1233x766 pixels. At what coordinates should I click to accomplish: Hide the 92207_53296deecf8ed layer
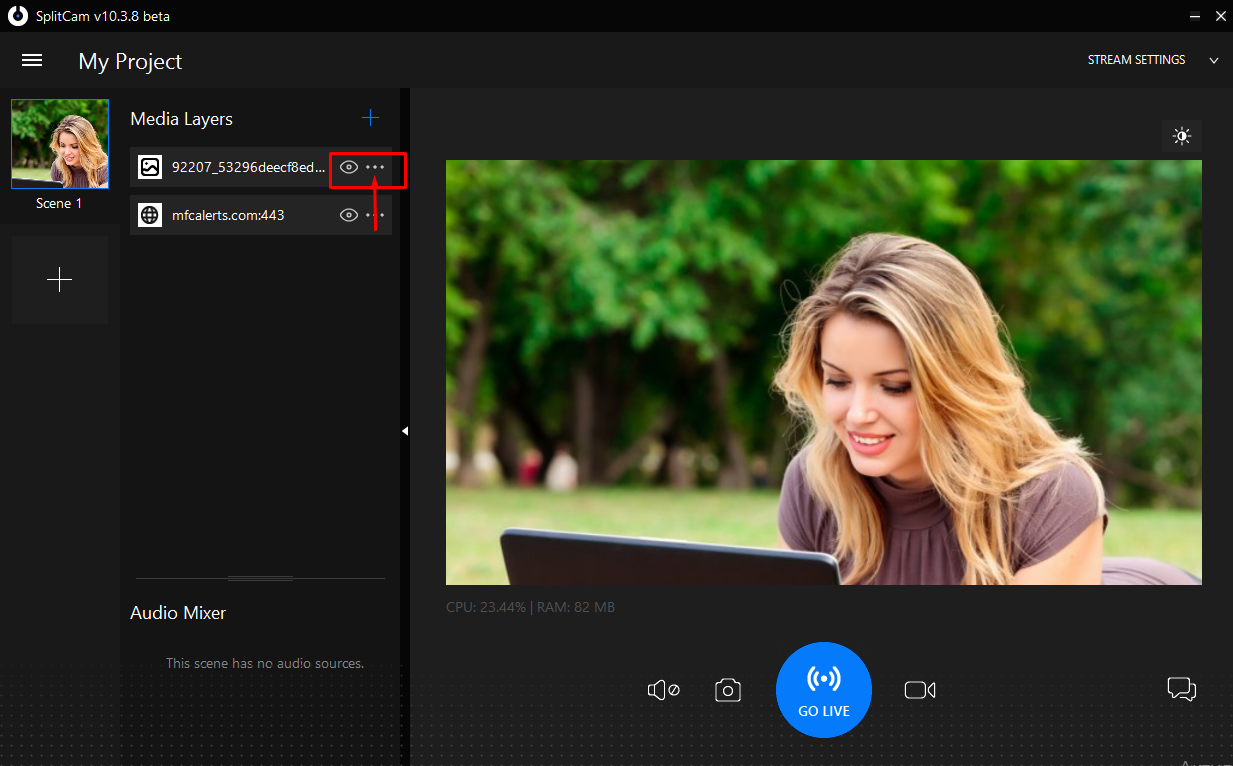(348, 167)
